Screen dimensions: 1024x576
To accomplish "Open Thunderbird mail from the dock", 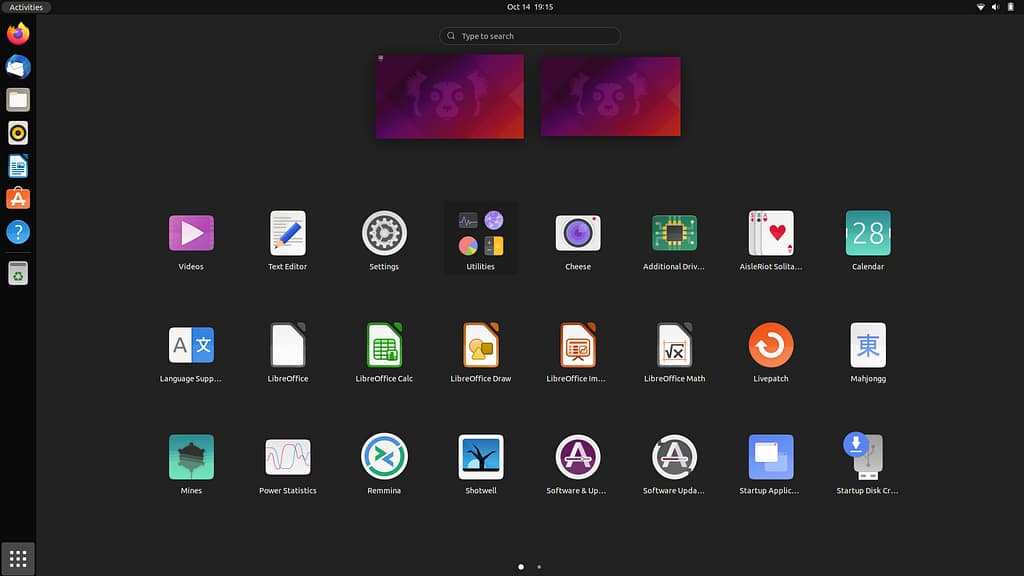I will (17, 66).
